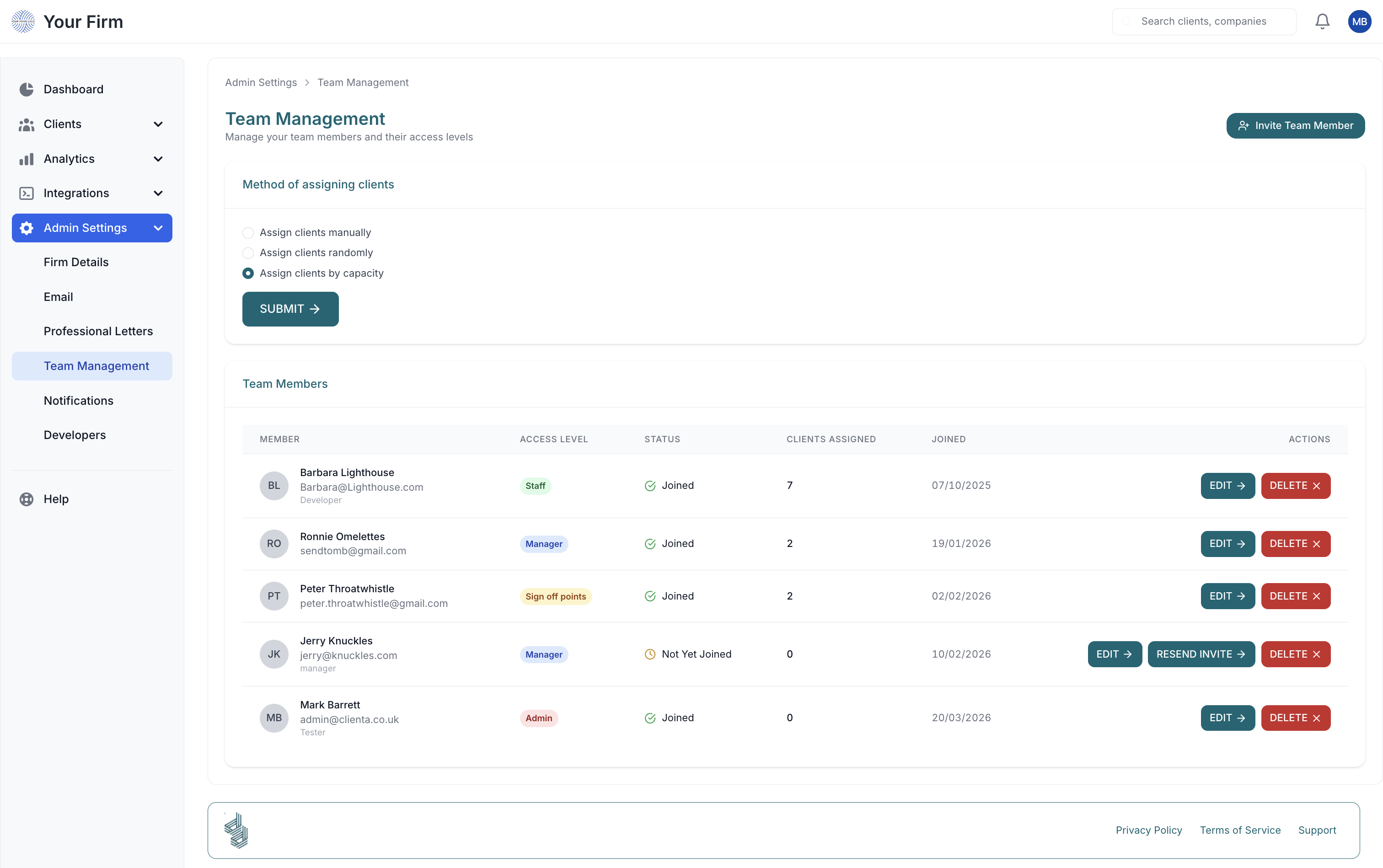Select Assign clients randomly option

(x=248, y=253)
